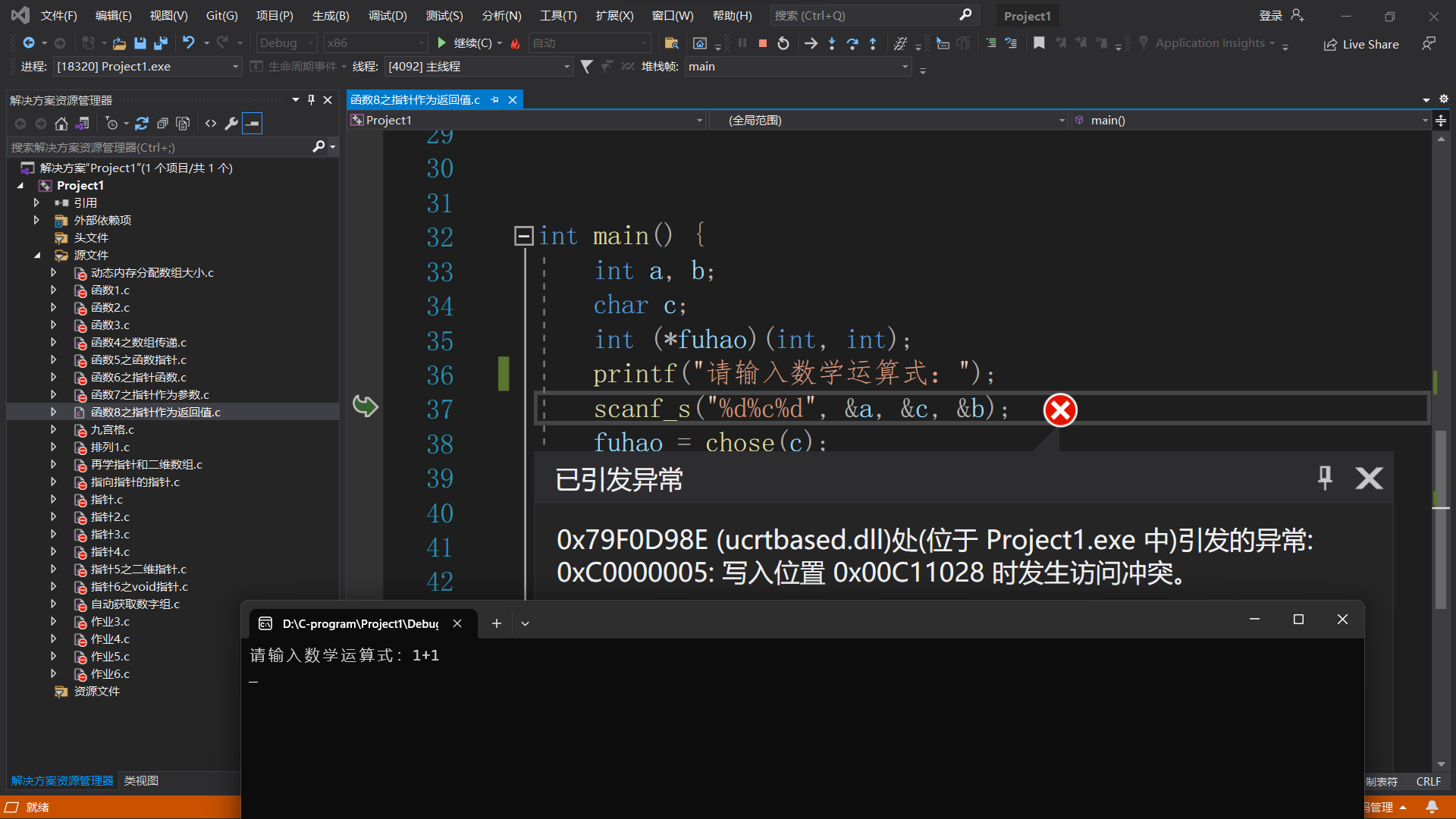Close the exception popup
Image resolution: width=1456 pixels, height=819 pixels.
(1369, 479)
